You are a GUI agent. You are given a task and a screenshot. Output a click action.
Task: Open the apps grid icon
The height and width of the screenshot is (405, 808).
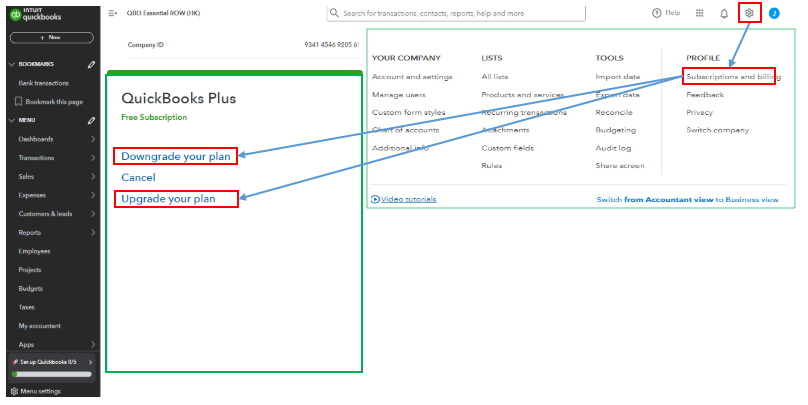(x=699, y=13)
